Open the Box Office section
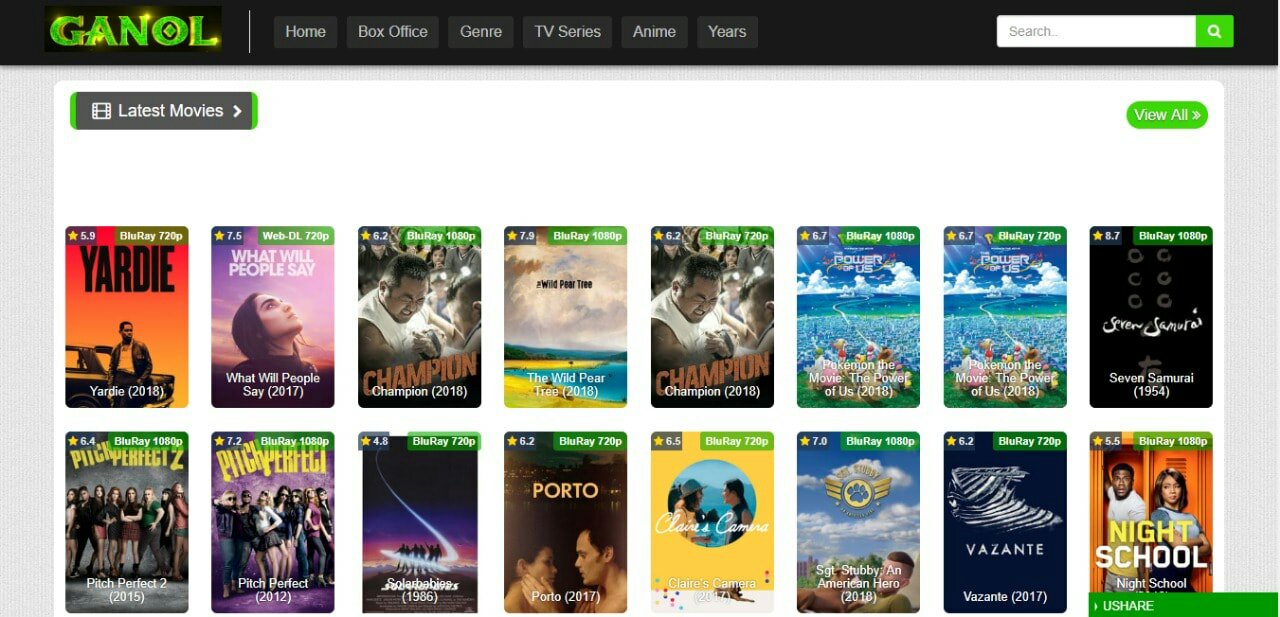 coord(393,32)
